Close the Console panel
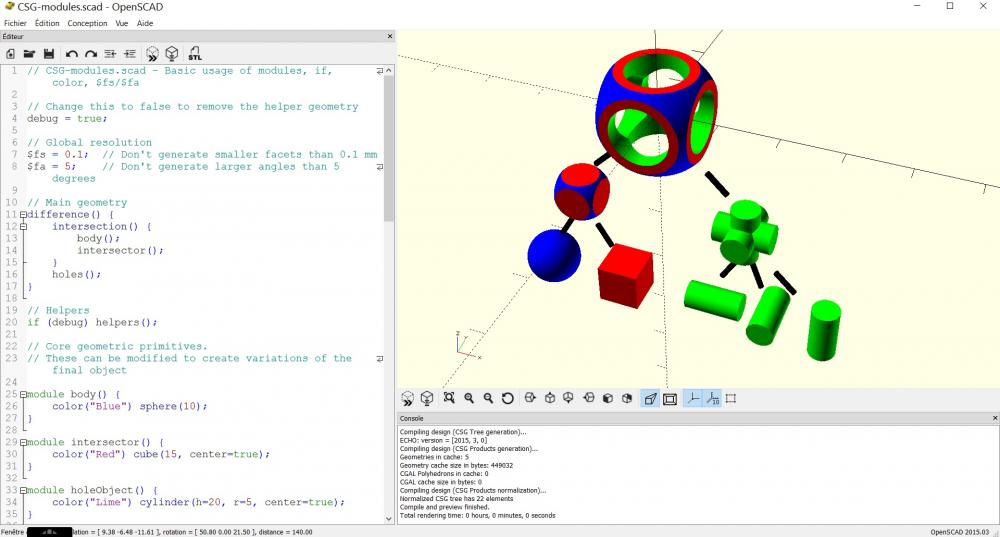The image size is (1000, 537). coord(995,418)
